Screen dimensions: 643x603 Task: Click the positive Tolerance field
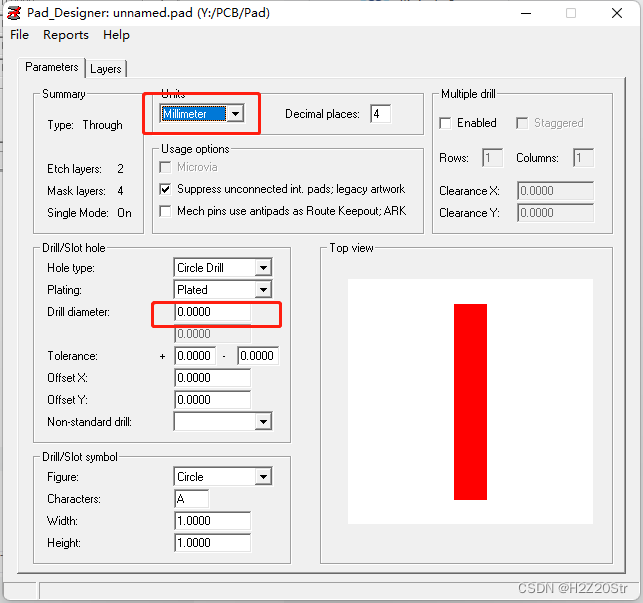[x=195, y=356]
